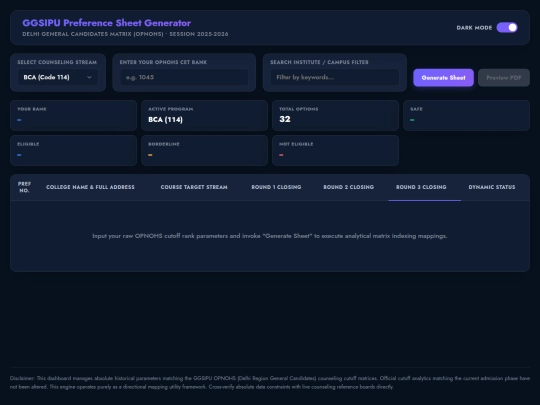Click the Select Counseling Stream label
The image size is (540, 405).
[x=57, y=62]
